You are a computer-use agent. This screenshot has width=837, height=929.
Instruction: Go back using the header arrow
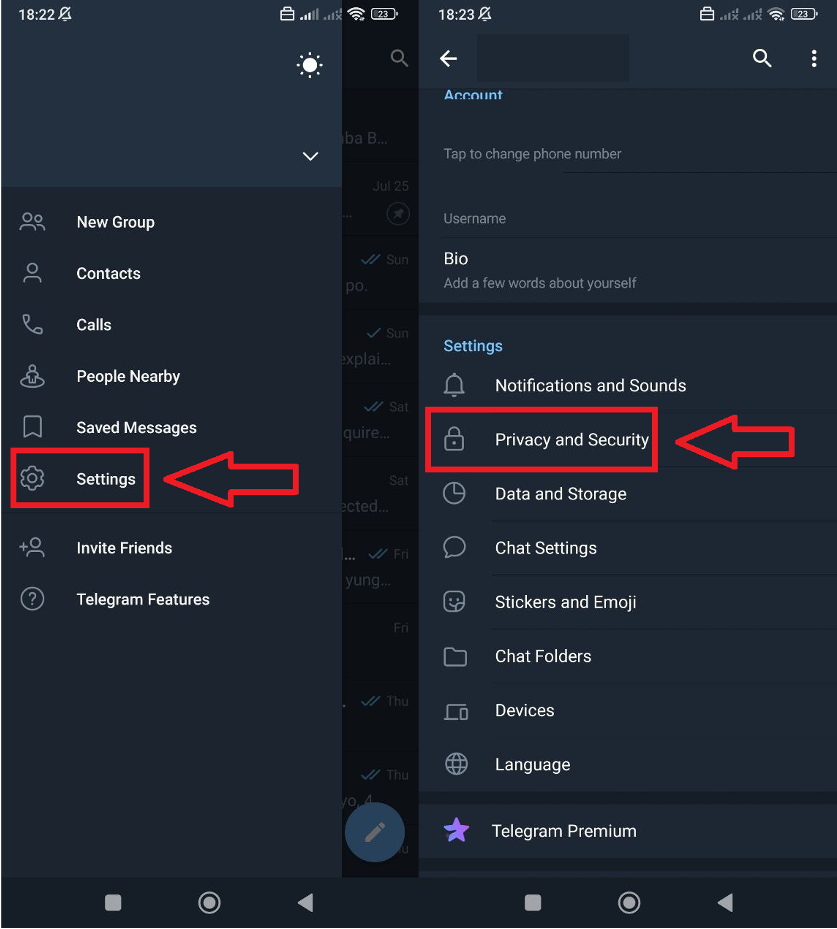449,59
